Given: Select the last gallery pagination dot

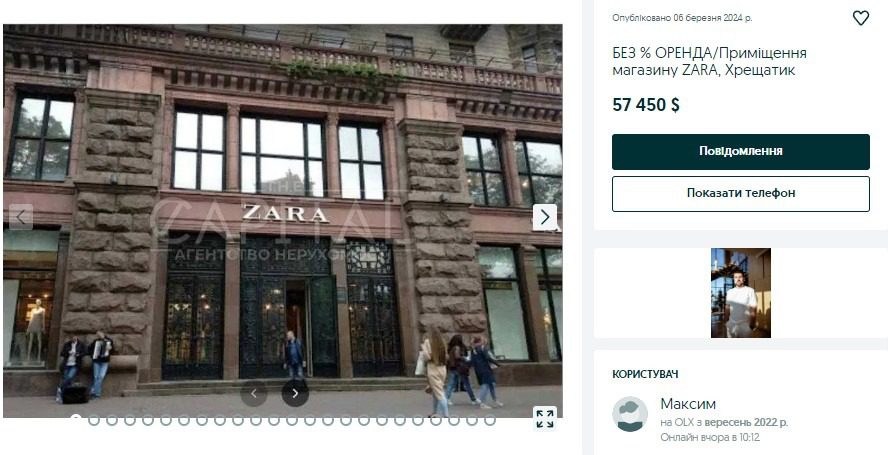Looking at the screenshot, I should click(x=490, y=420).
